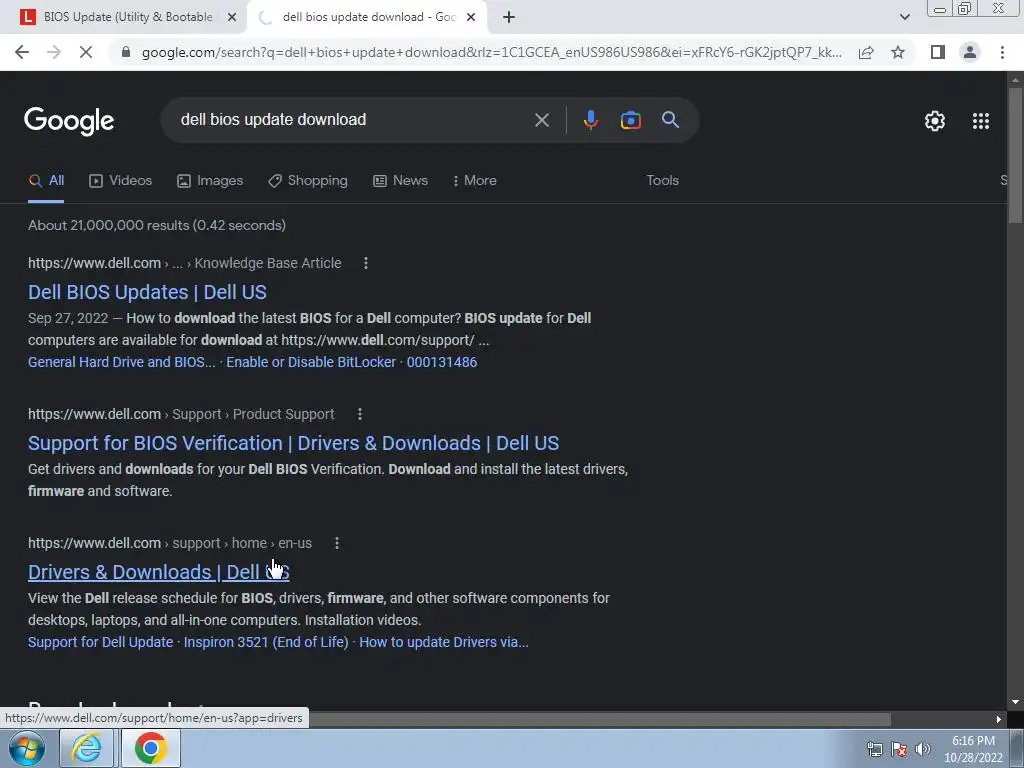Open Support for Dell Update sublink
The width and height of the screenshot is (1024, 768).
pyautogui.click(x=101, y=643)
